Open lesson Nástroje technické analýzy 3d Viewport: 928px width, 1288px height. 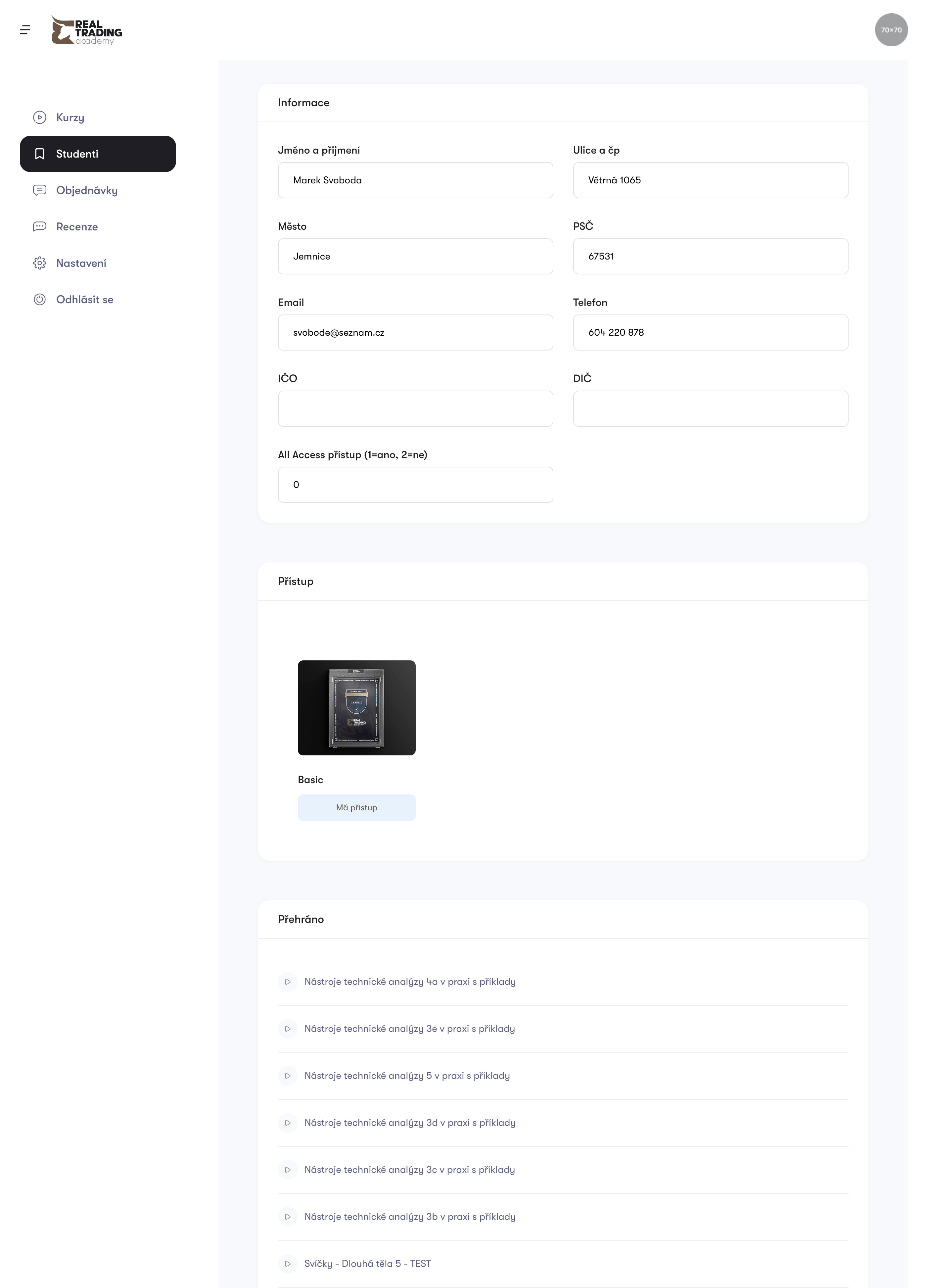pyautogui.click(x=410, y=1123)
